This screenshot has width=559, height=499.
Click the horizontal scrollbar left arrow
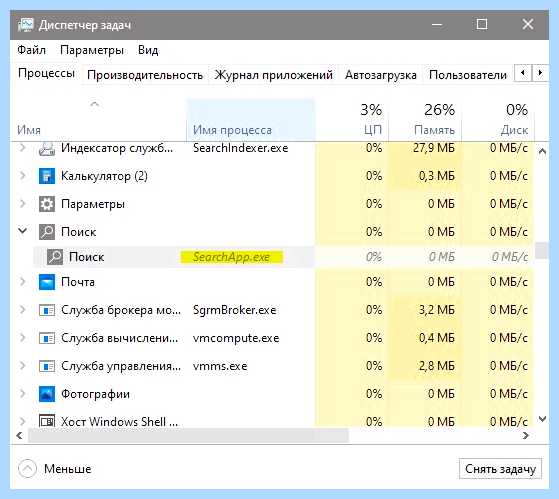[x=20, y=436]
